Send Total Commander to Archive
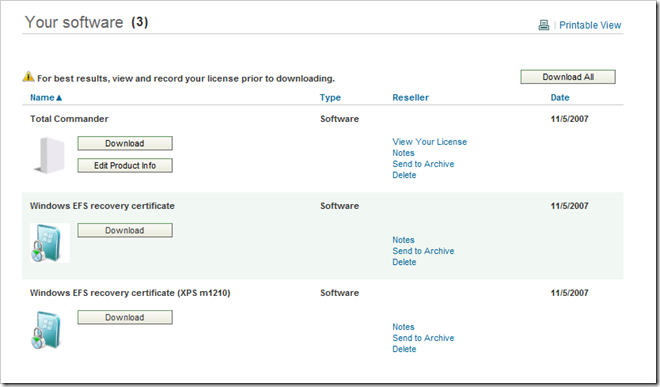Screen dimensions: 660x387 coord(423,164)
